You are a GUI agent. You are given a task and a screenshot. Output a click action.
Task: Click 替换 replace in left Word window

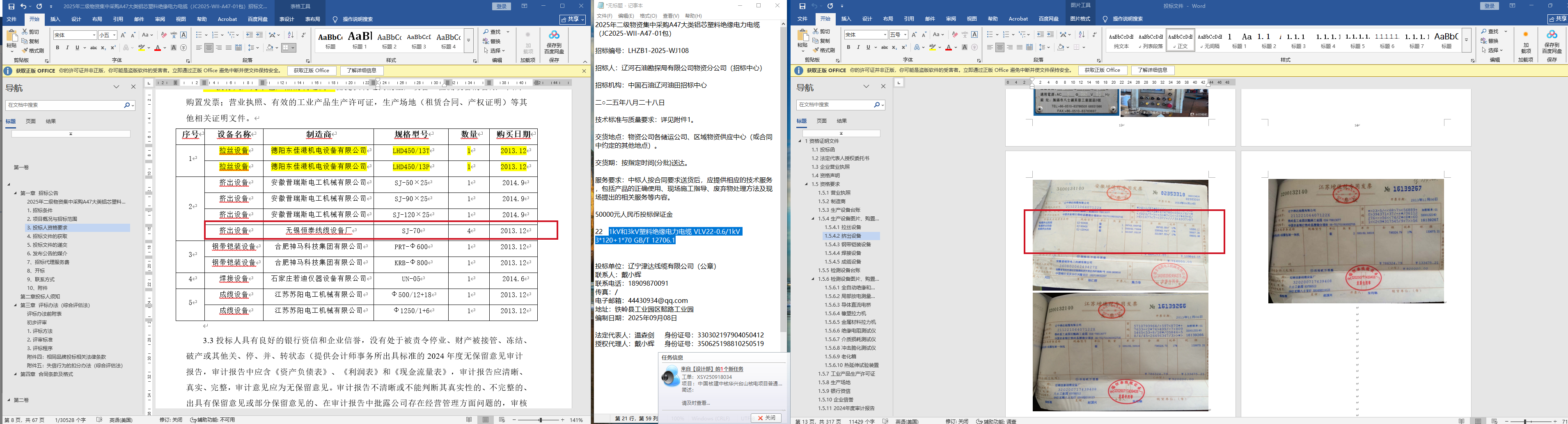[491, 41]
